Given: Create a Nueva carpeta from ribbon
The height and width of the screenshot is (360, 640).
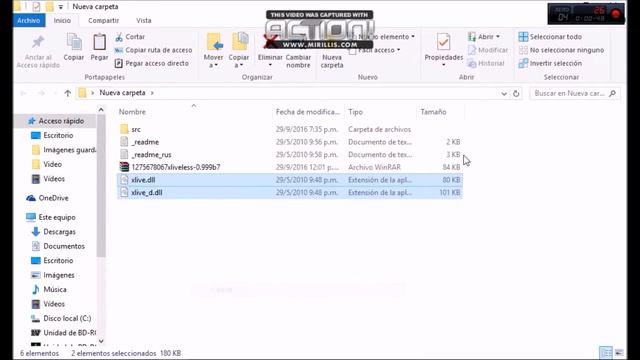Looking at the screenshot, I should [332, 61].
